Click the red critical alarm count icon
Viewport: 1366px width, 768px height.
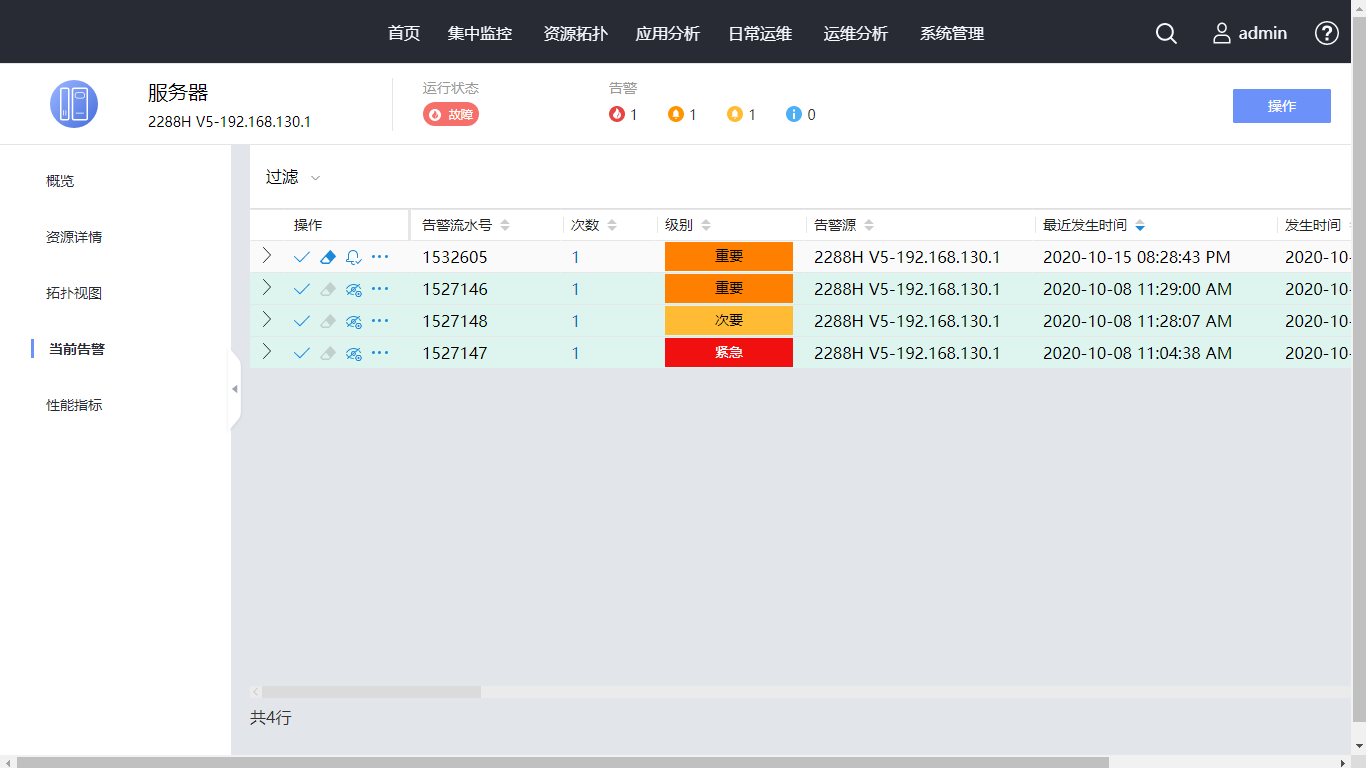(x=617, y=114)
